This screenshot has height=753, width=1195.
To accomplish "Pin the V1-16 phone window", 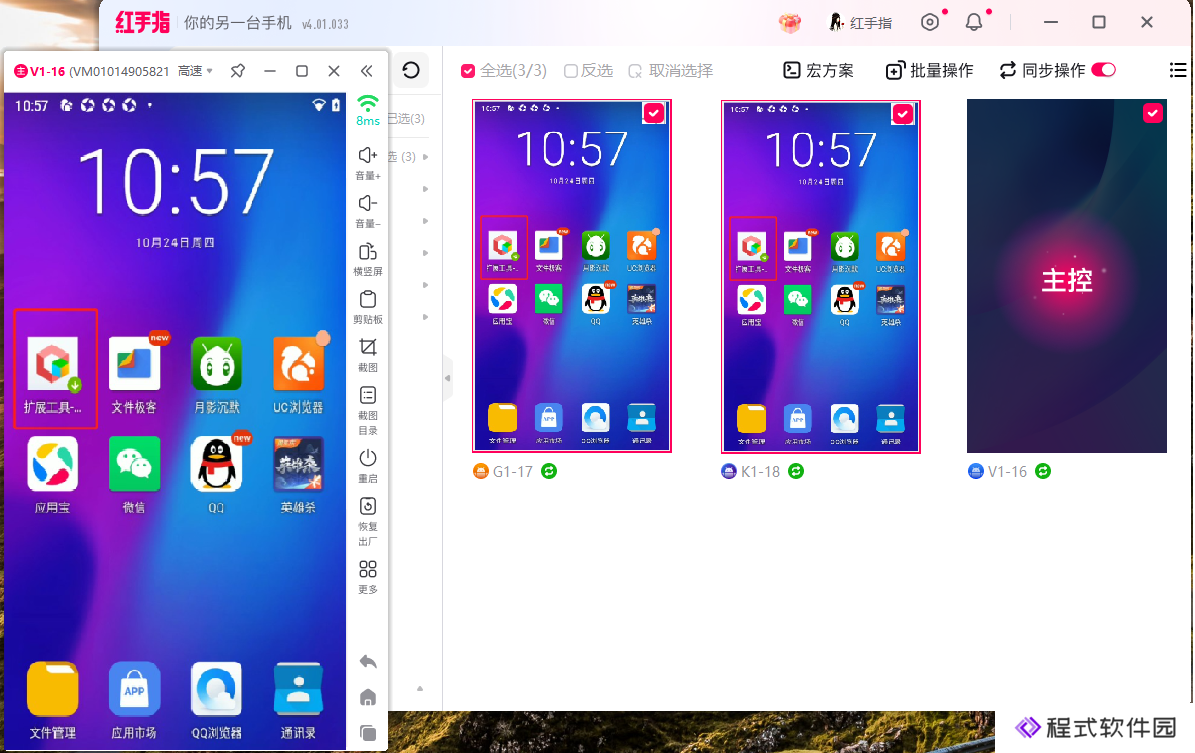I will 238,71.
